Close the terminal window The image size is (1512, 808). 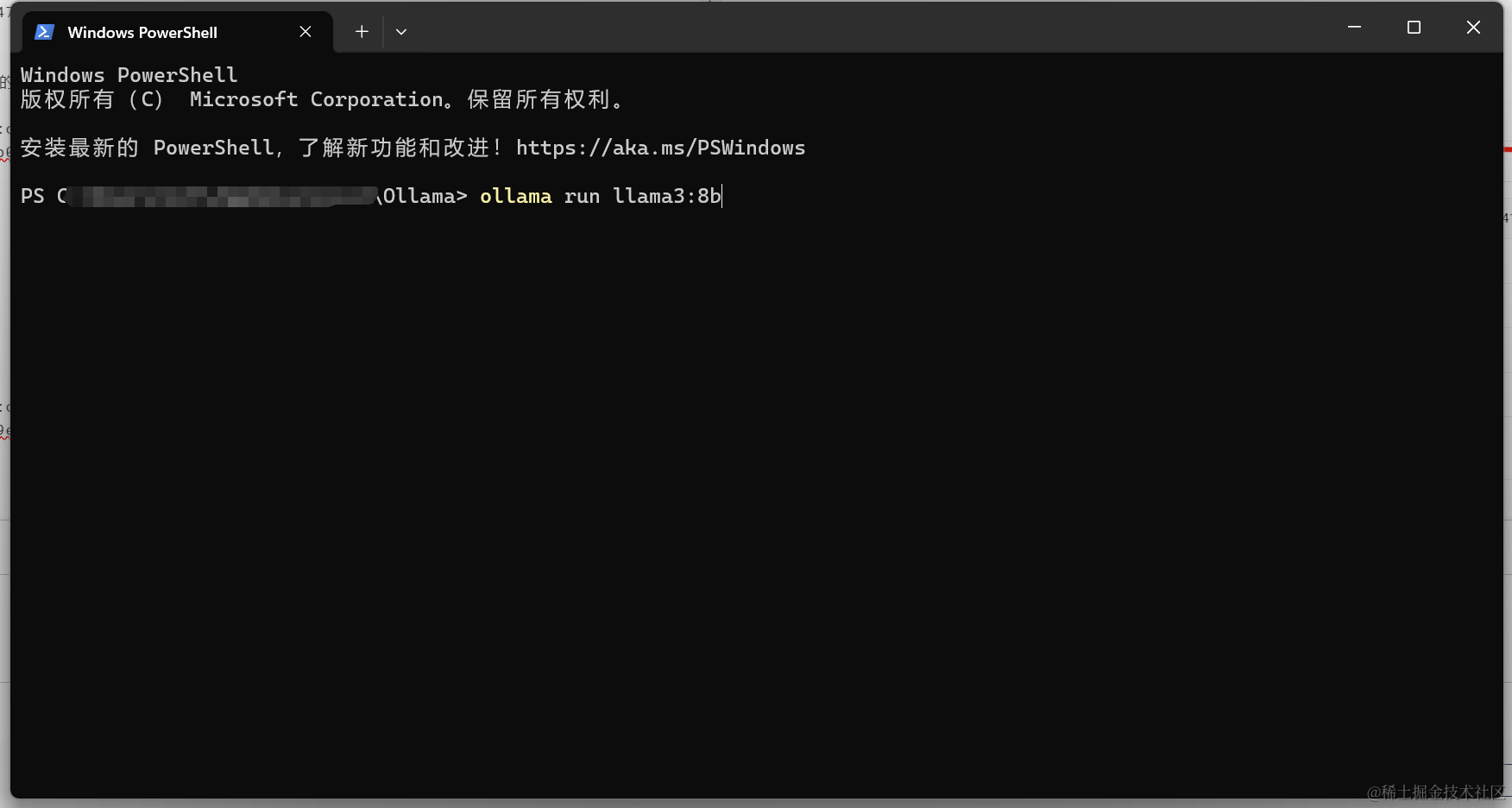coord(1473,28)
